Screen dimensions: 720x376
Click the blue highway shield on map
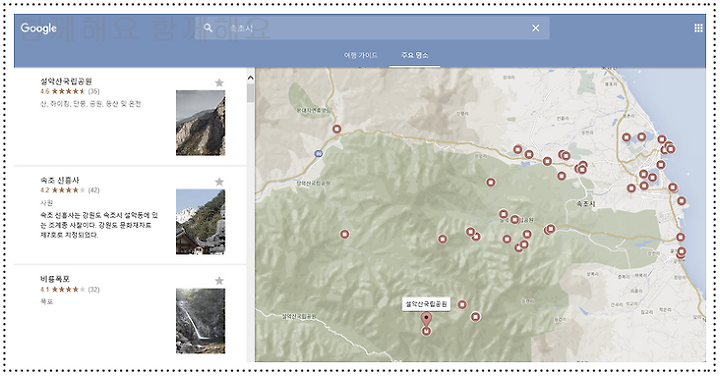318,153
